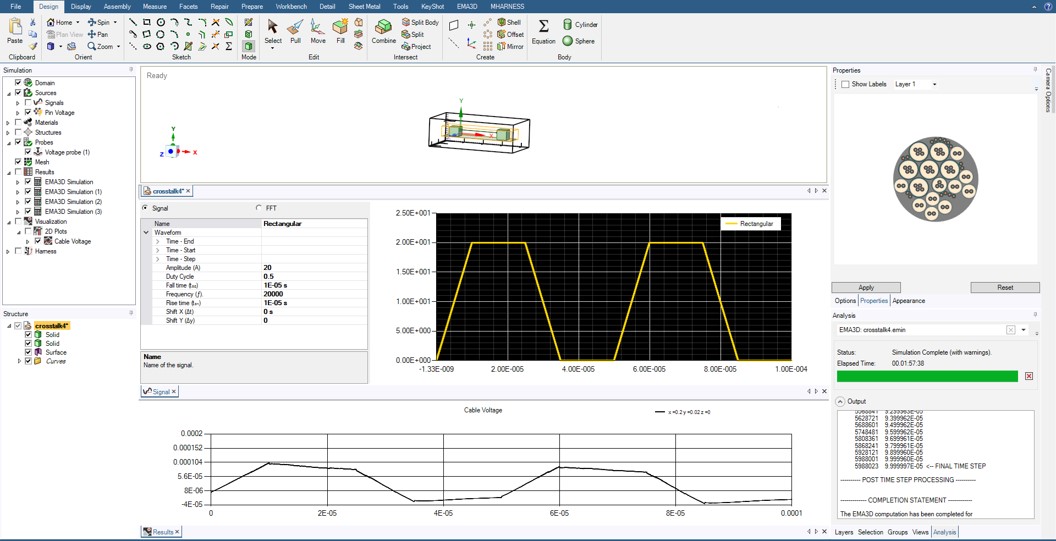The image size is (1056, 541).
Task: Switch to the Appearance tab
Action: tap(908, 301)
